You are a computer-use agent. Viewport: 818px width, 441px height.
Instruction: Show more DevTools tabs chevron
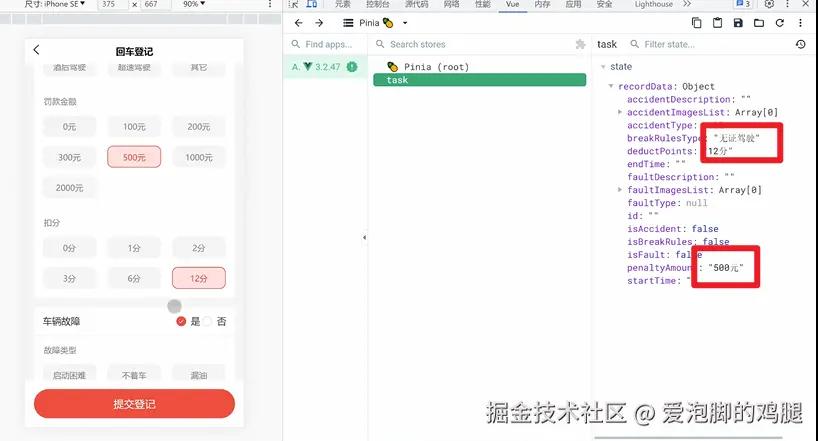(687, 4)
